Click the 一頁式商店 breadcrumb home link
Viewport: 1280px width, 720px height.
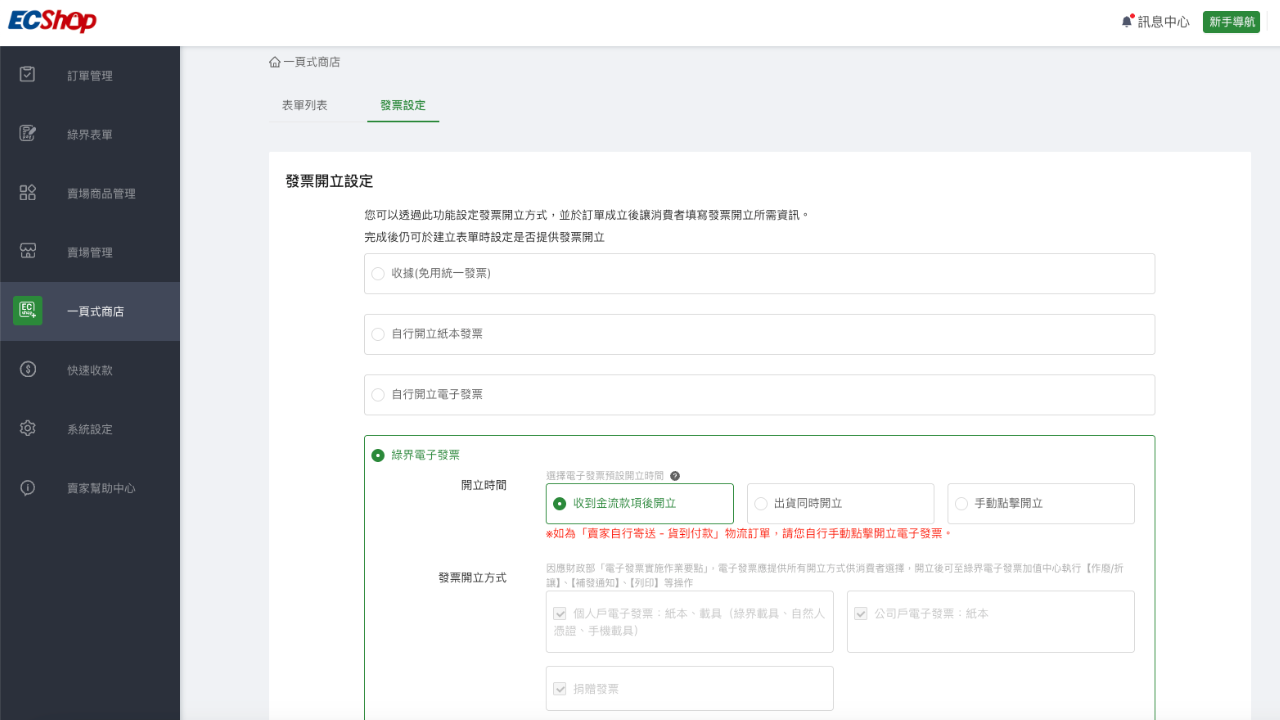click(x=305, y=62)
